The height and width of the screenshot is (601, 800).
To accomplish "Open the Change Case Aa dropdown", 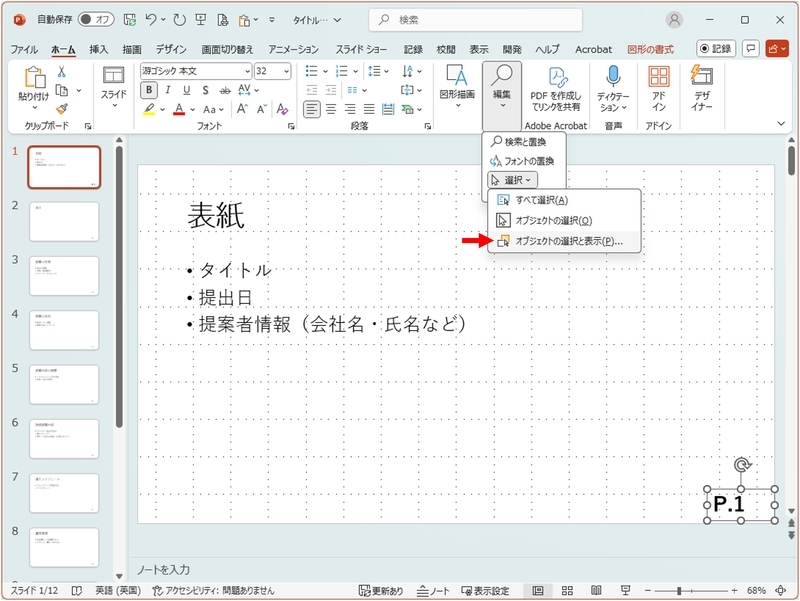I will pyautogui.click(x=213, y=109).
